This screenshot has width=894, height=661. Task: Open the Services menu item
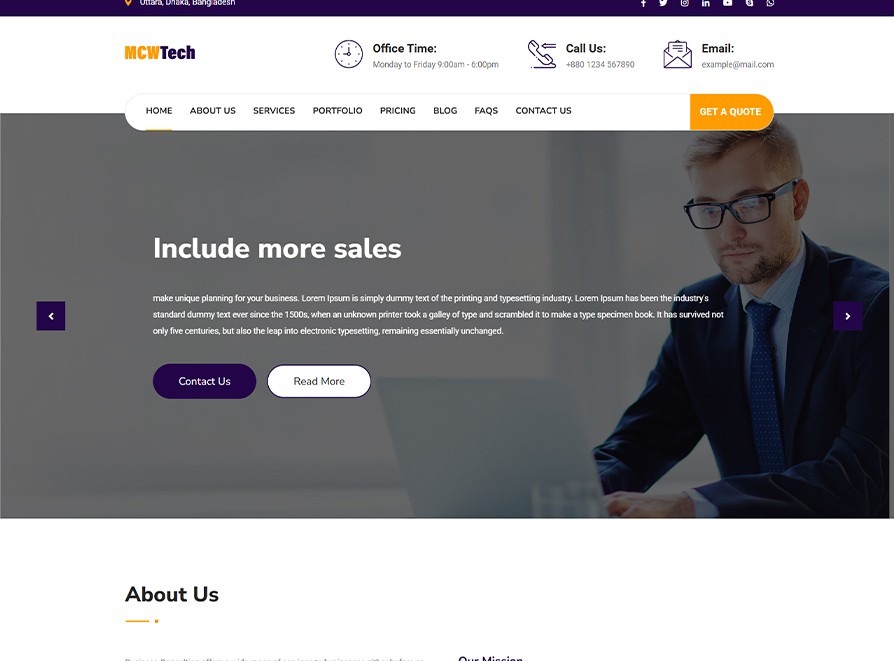pyautogui.click(x=274, y=111)
